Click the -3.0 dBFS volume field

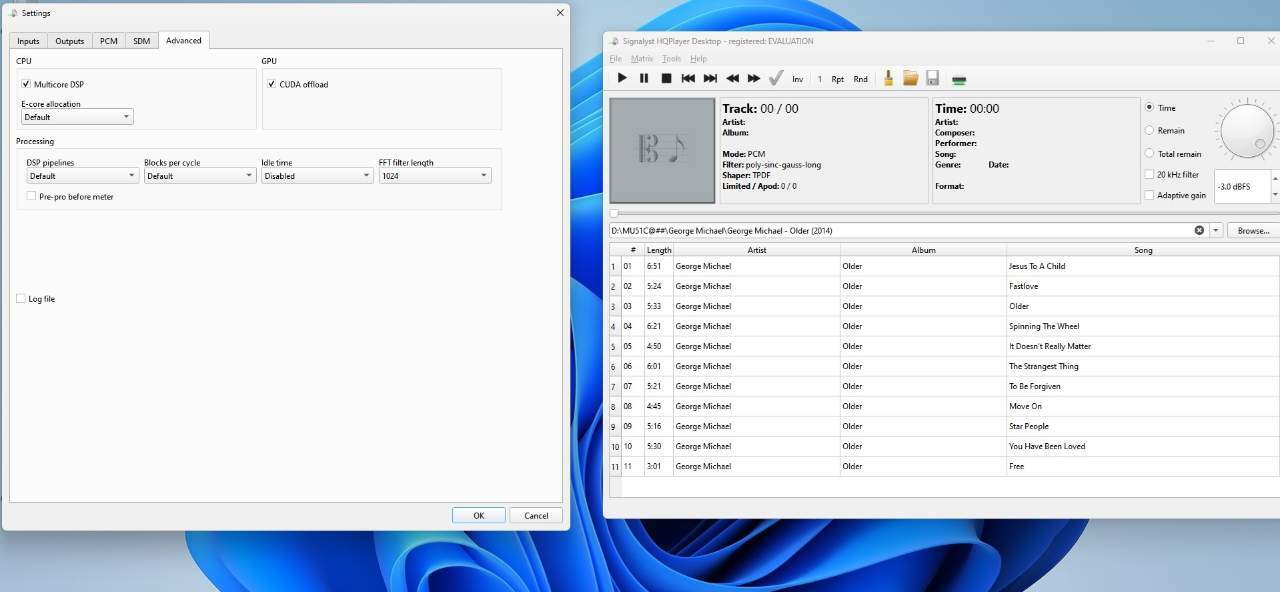(x=1241, y=187)
